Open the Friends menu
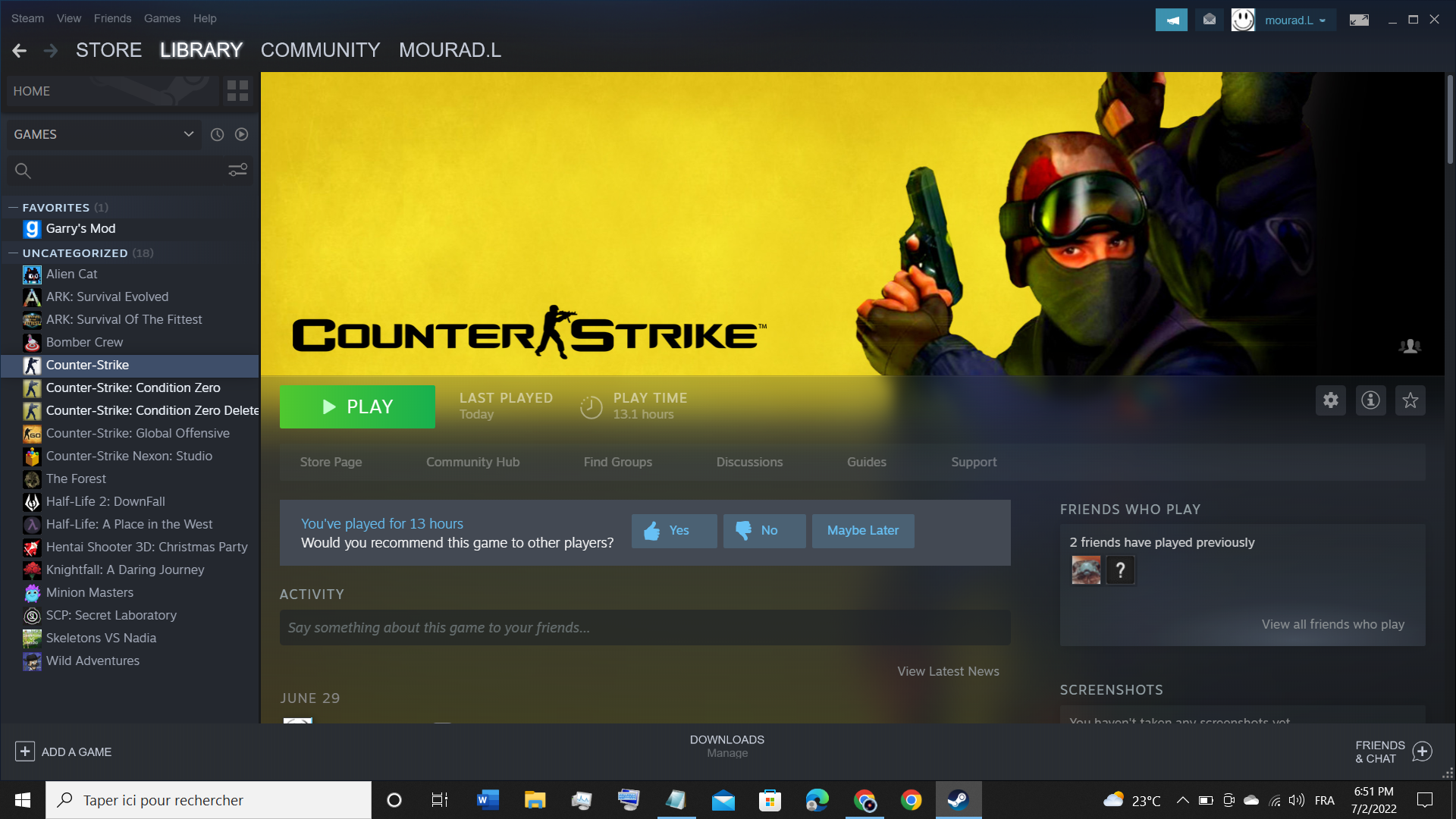 112,18
